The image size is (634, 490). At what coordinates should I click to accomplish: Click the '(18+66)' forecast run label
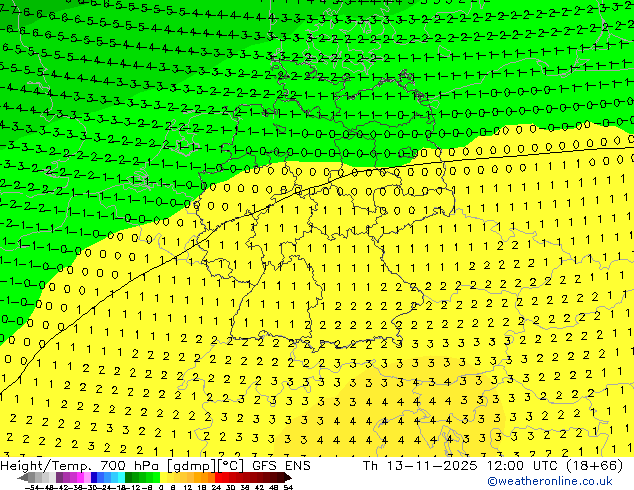594,466
